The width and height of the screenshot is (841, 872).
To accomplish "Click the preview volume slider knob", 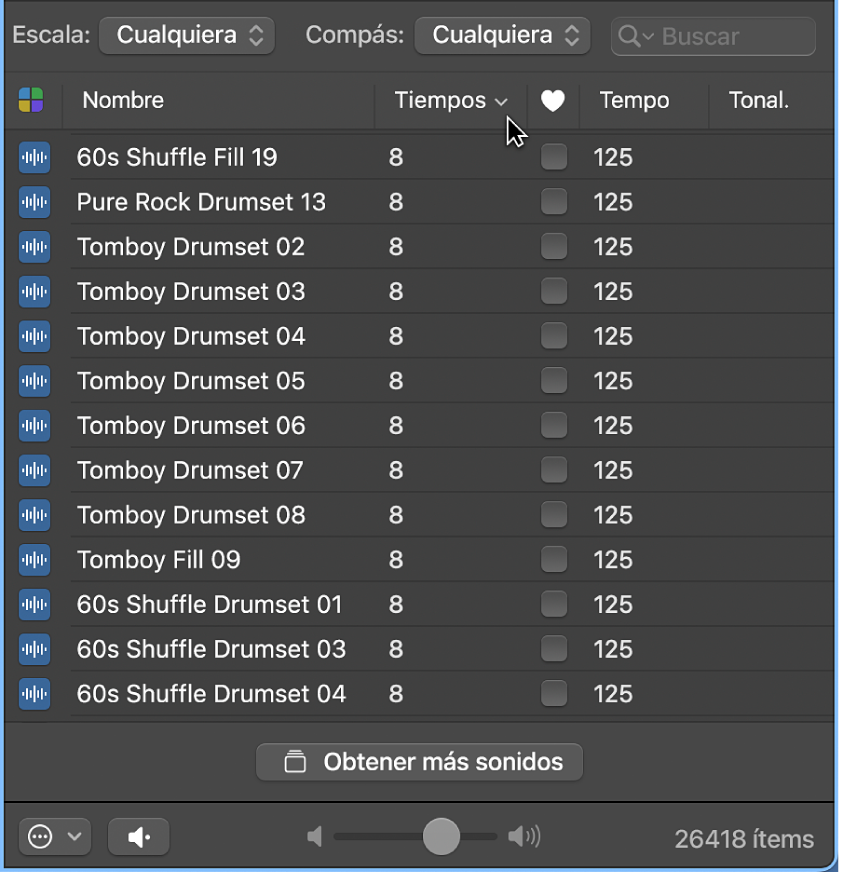I will tap(441, 837).
